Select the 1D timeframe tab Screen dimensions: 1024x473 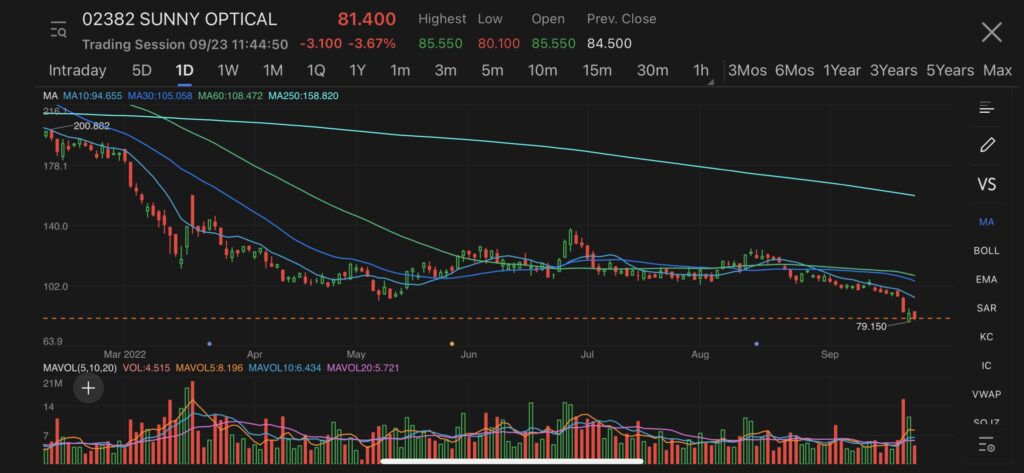[184, 70]
